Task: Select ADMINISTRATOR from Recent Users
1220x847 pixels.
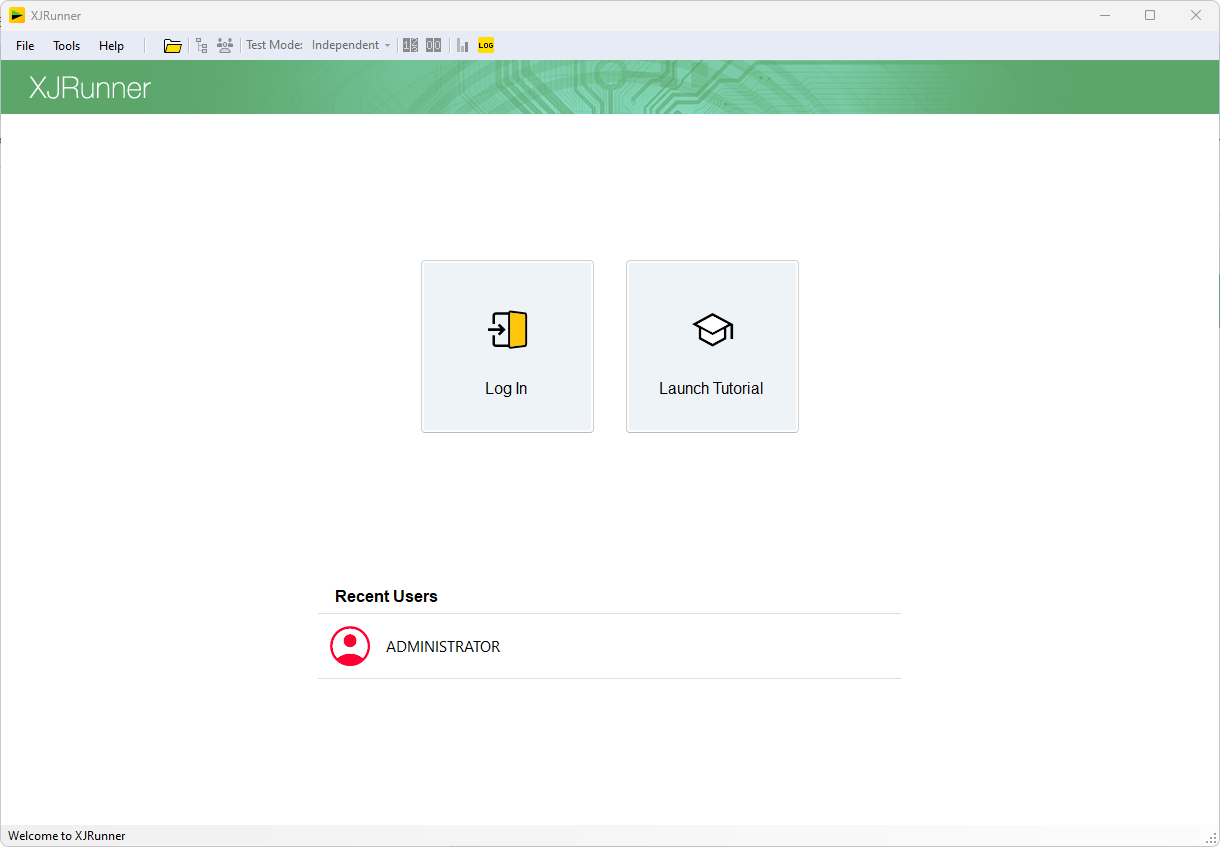Action: 443,647
